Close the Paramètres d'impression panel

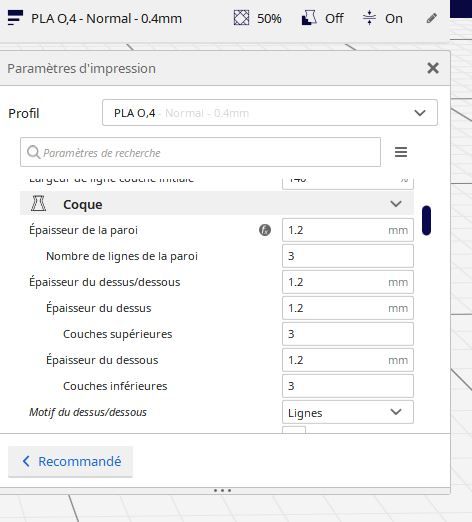coord(433,68)
